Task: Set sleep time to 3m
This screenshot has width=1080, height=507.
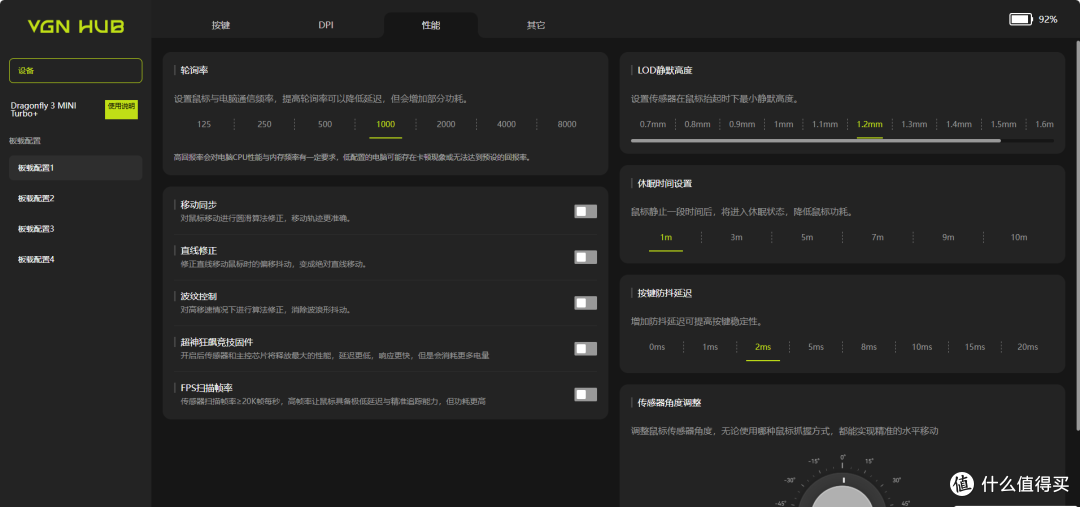Action: click(x=736, y=238)
